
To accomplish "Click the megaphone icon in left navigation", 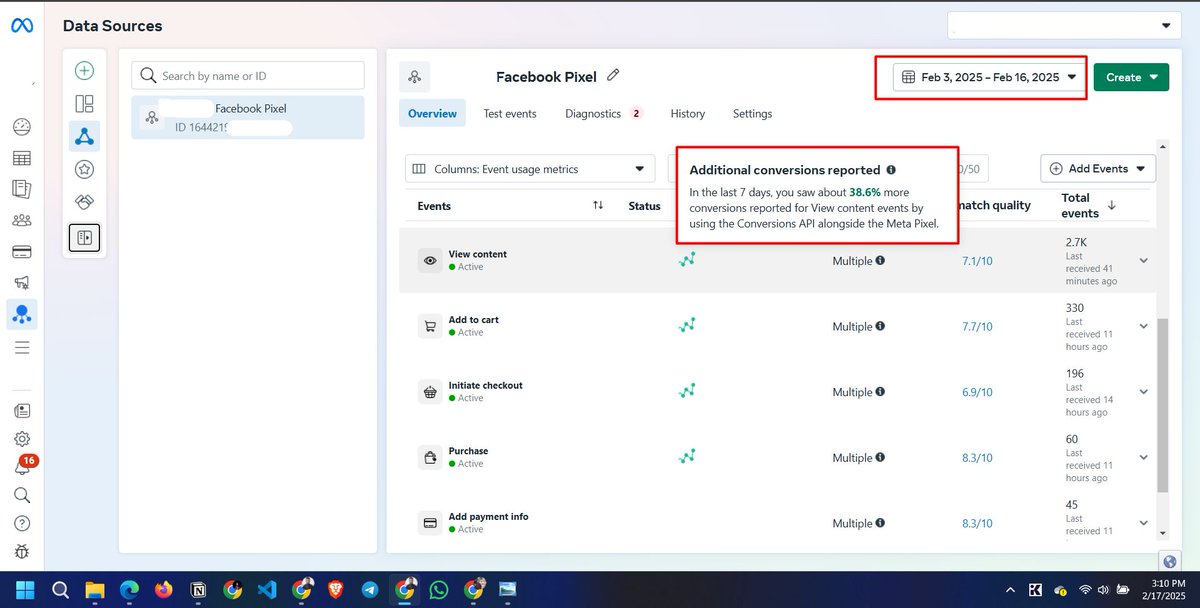I will click(x=22, y=283).
